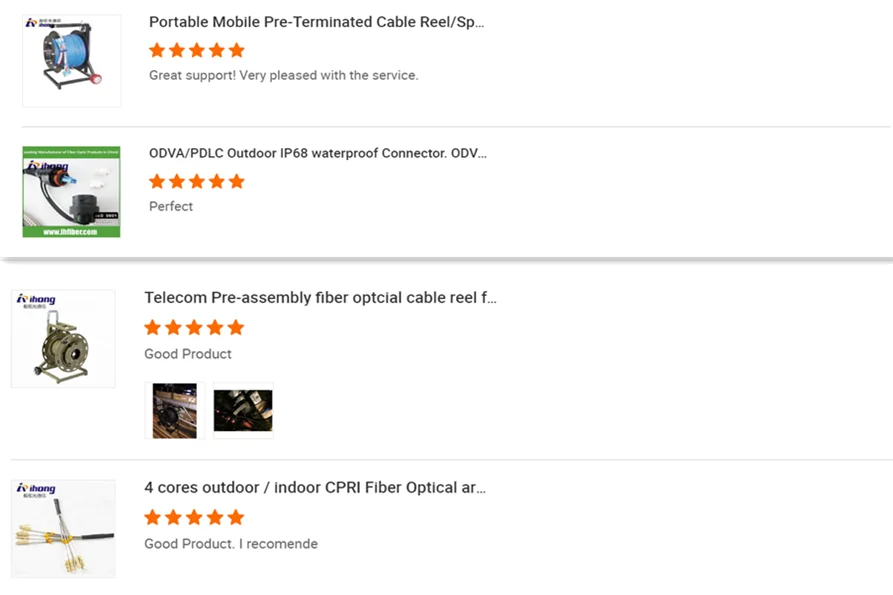Open the Telecom cable reel product thumbnail
The height and width of the screenshot is (595, 893).
coord(63,339)
